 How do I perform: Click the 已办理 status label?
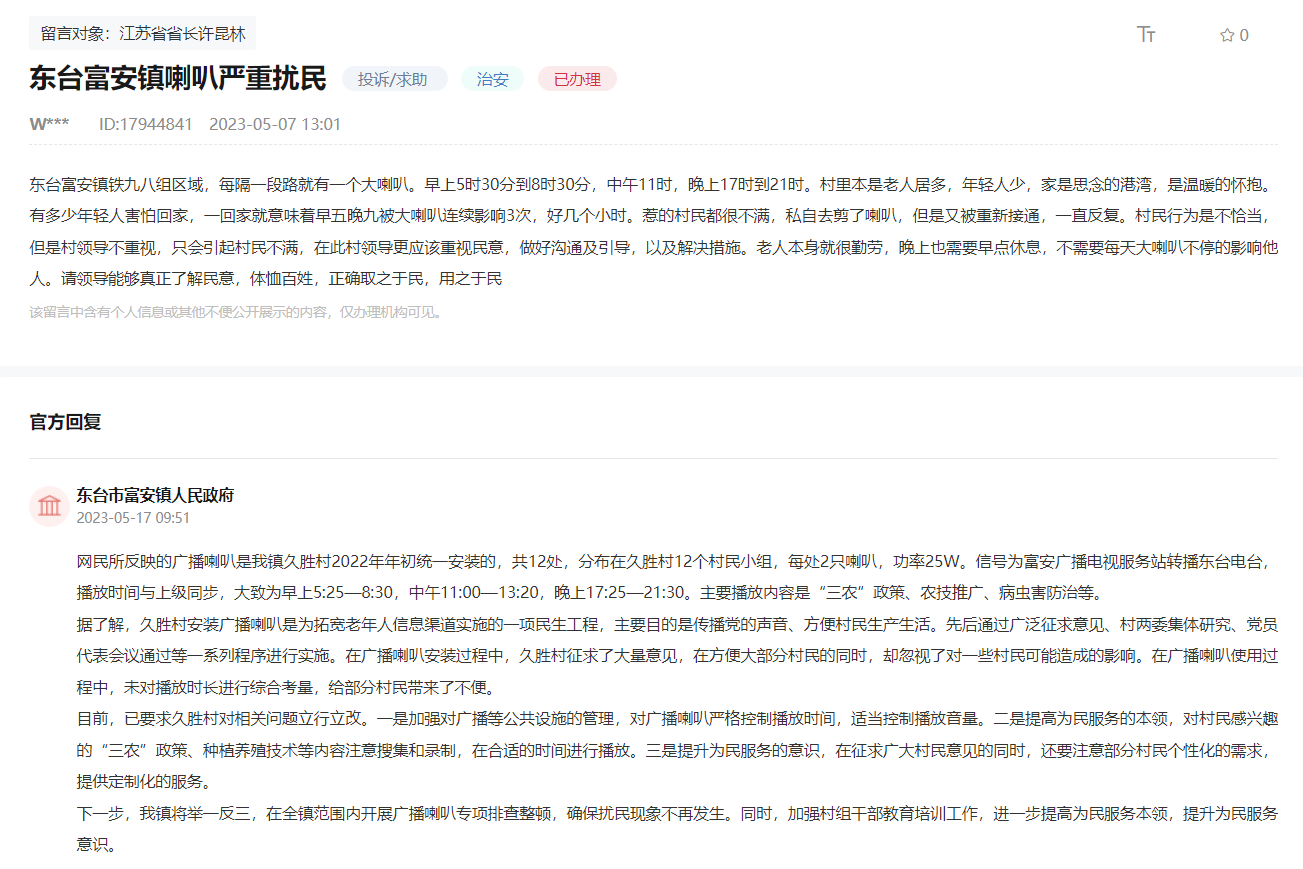point(576,78)
